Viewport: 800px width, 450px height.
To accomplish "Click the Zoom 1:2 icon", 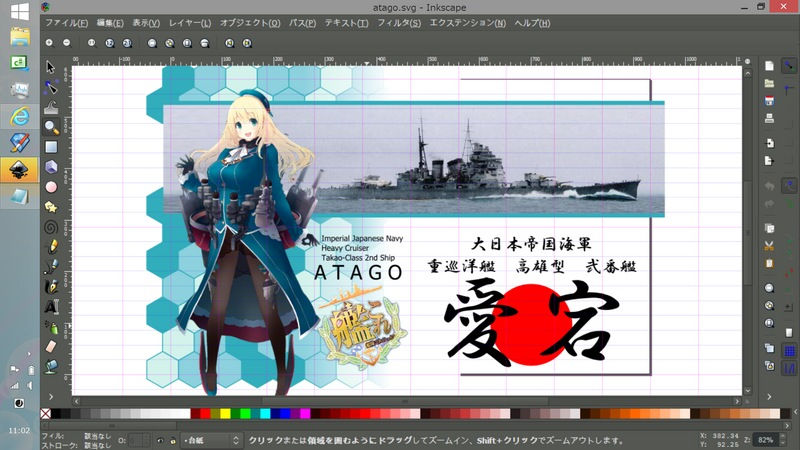I will point(109,43).
